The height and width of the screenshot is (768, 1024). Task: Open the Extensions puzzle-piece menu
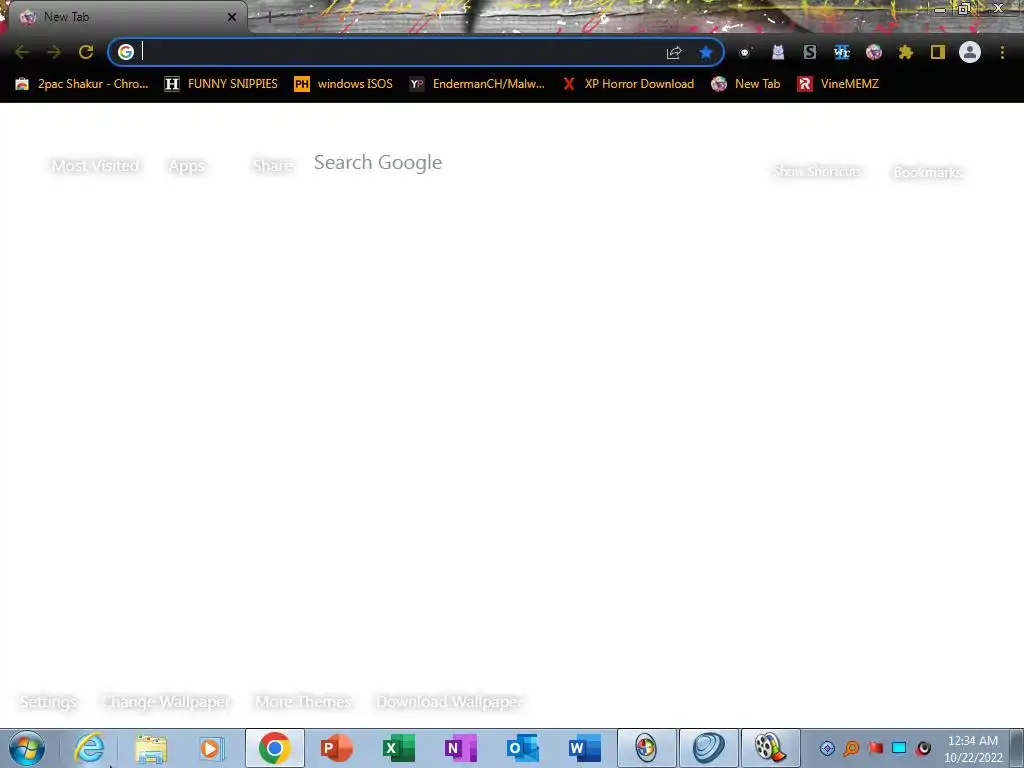(906, 52)
